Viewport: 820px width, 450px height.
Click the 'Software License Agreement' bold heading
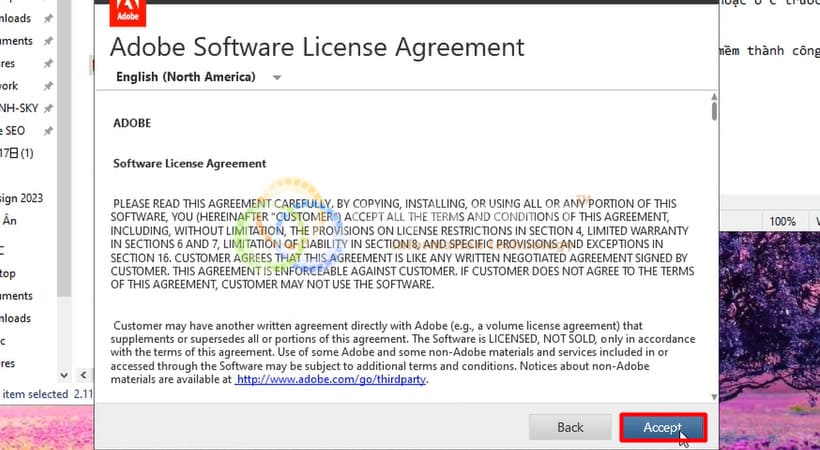[190, 164]
